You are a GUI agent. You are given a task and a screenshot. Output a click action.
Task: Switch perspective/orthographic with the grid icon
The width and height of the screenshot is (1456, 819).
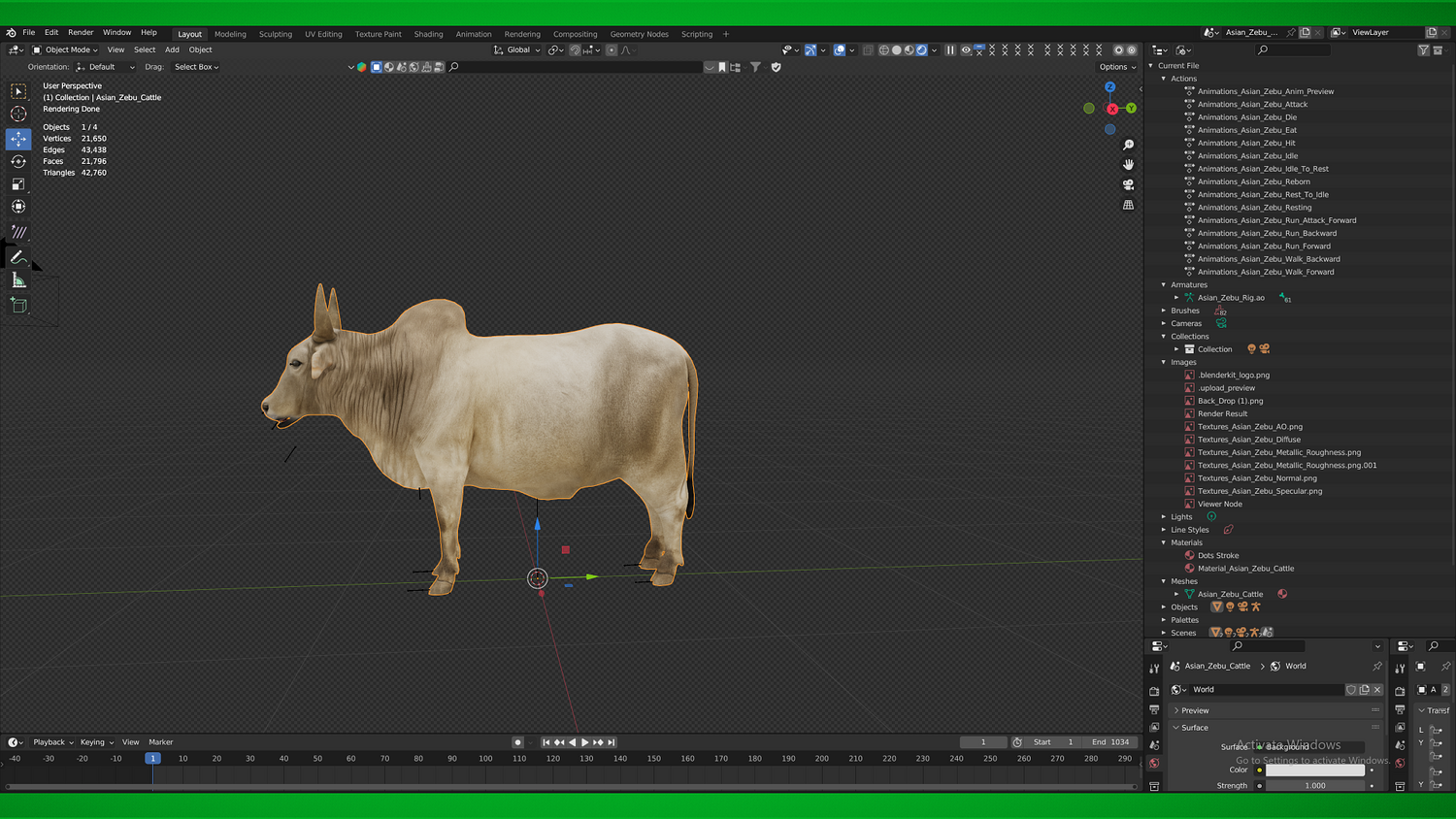[x=1128, y=205]
